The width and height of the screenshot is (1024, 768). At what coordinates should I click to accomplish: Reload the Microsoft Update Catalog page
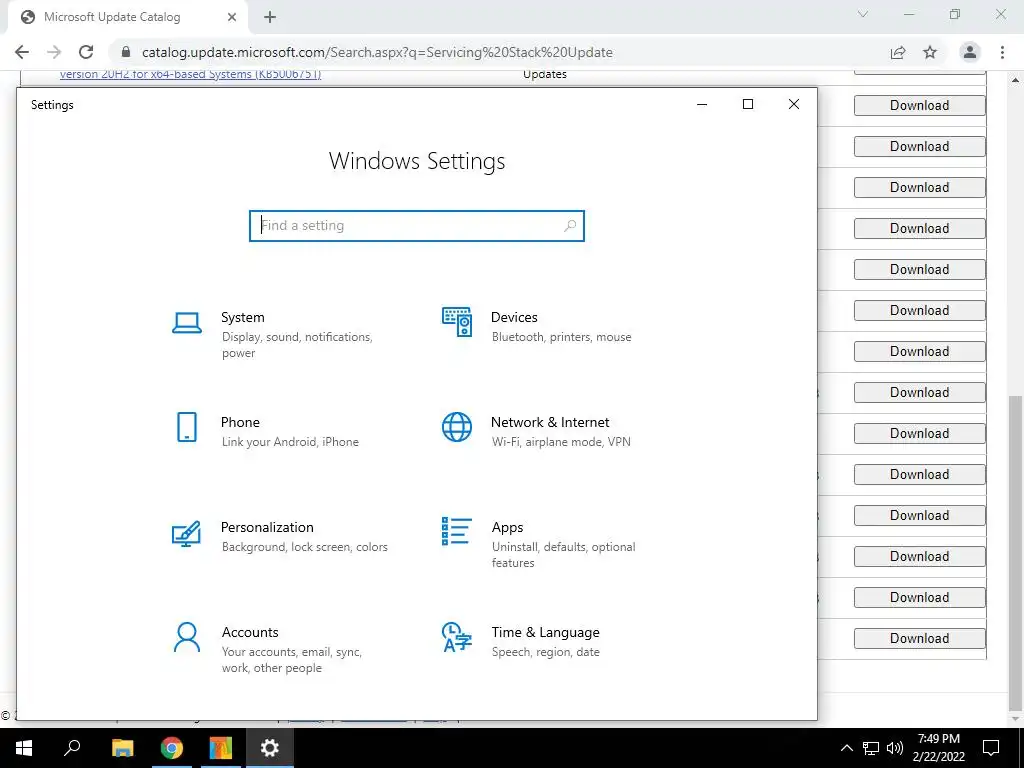pos(86,52)
